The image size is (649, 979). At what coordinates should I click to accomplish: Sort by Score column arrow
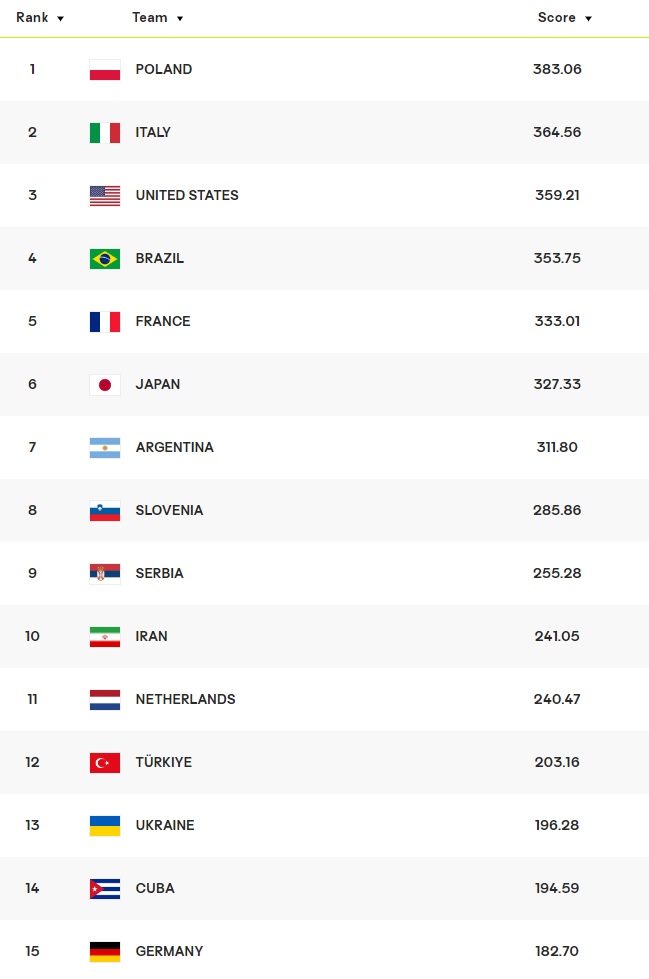coord(589,19)
